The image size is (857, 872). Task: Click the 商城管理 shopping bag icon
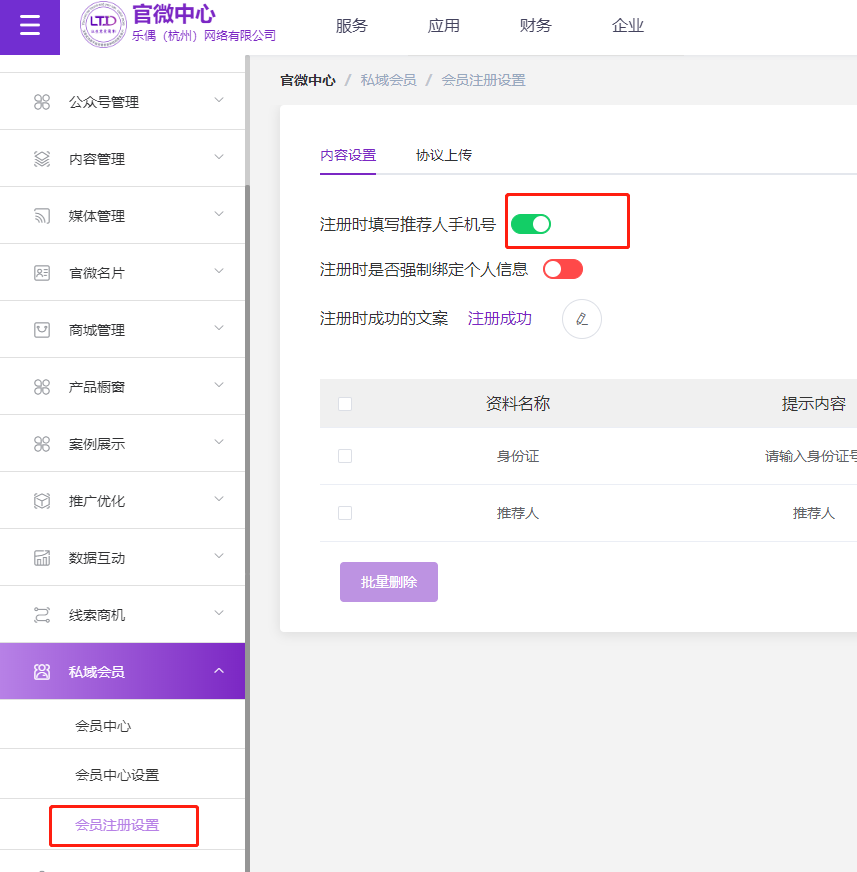[x=42, y=330]
